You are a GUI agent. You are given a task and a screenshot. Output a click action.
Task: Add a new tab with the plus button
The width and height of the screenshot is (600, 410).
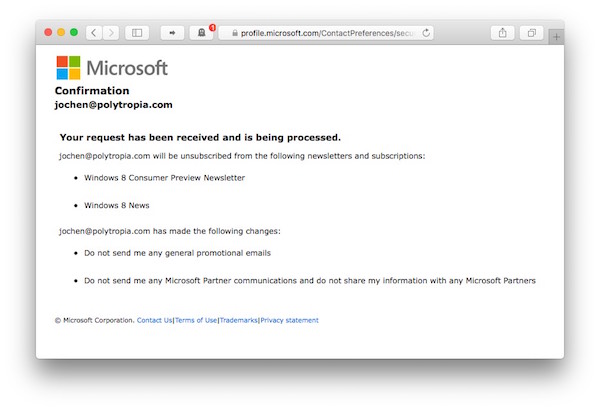point(556,37)
